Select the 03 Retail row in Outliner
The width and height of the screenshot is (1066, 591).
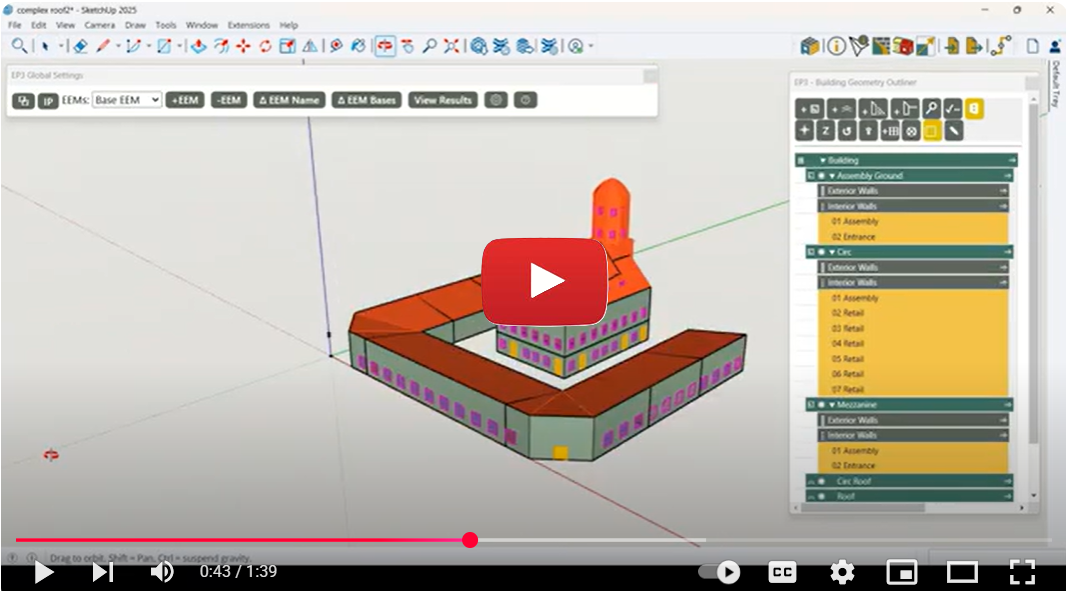(912, 328)
